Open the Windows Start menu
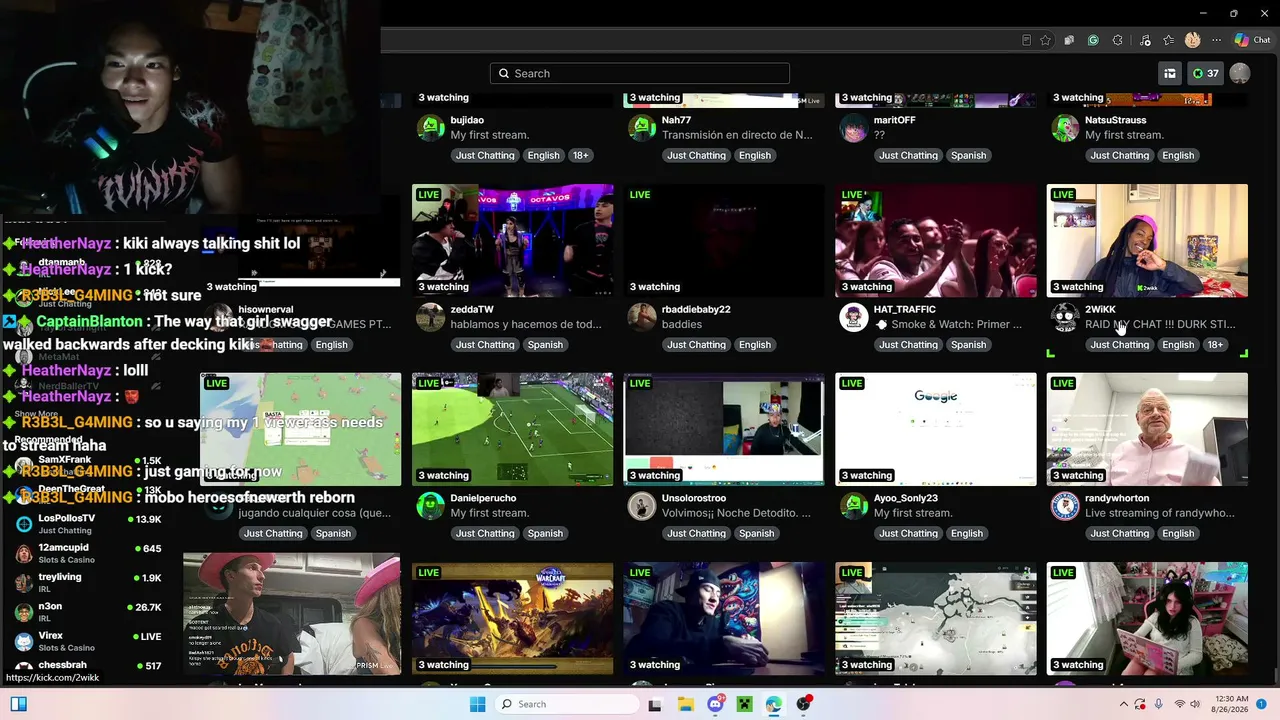This screenshot has width=1280, height=720. point(477,704)
